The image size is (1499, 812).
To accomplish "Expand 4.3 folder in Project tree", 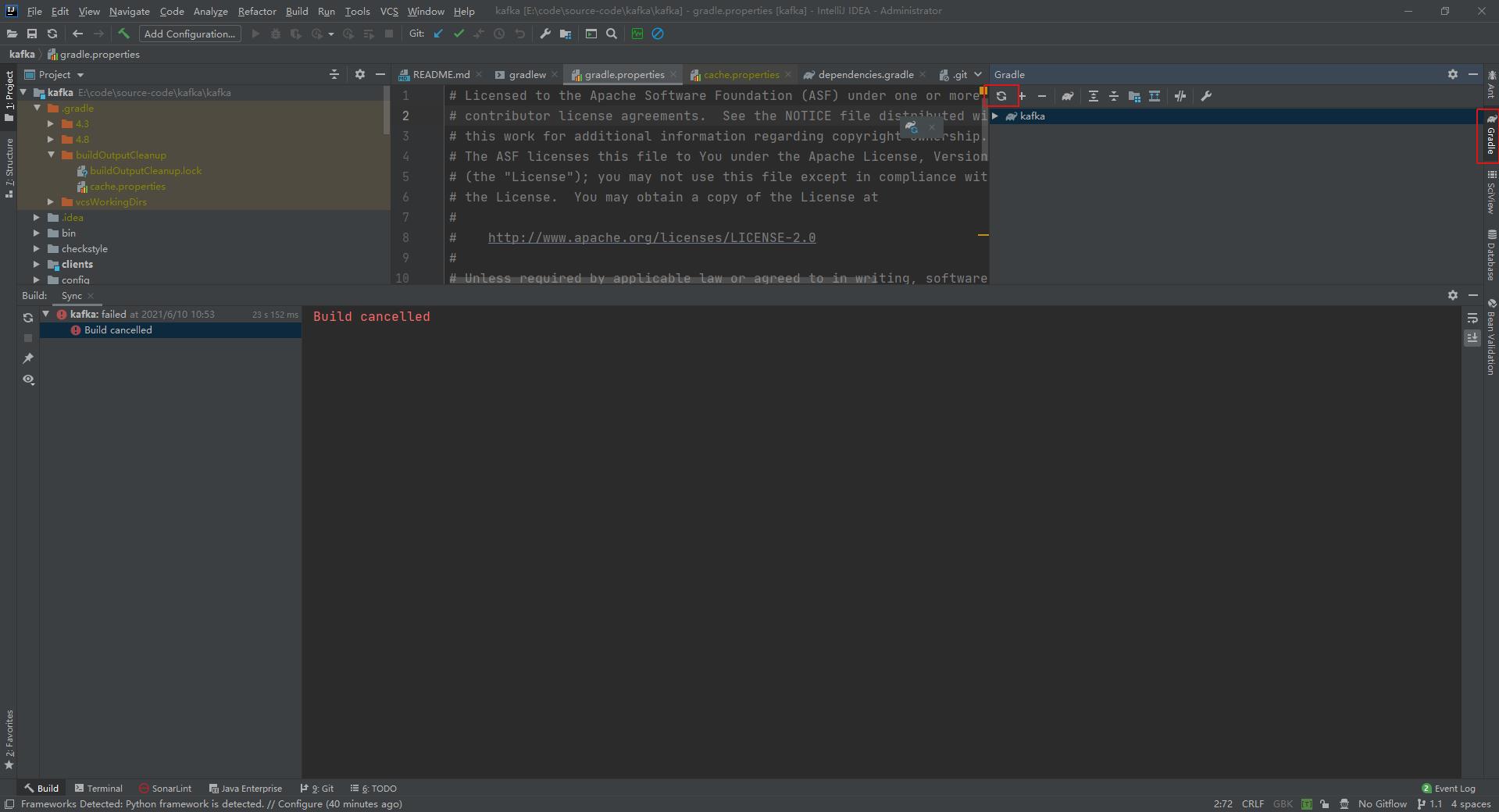I will [52, 123].
